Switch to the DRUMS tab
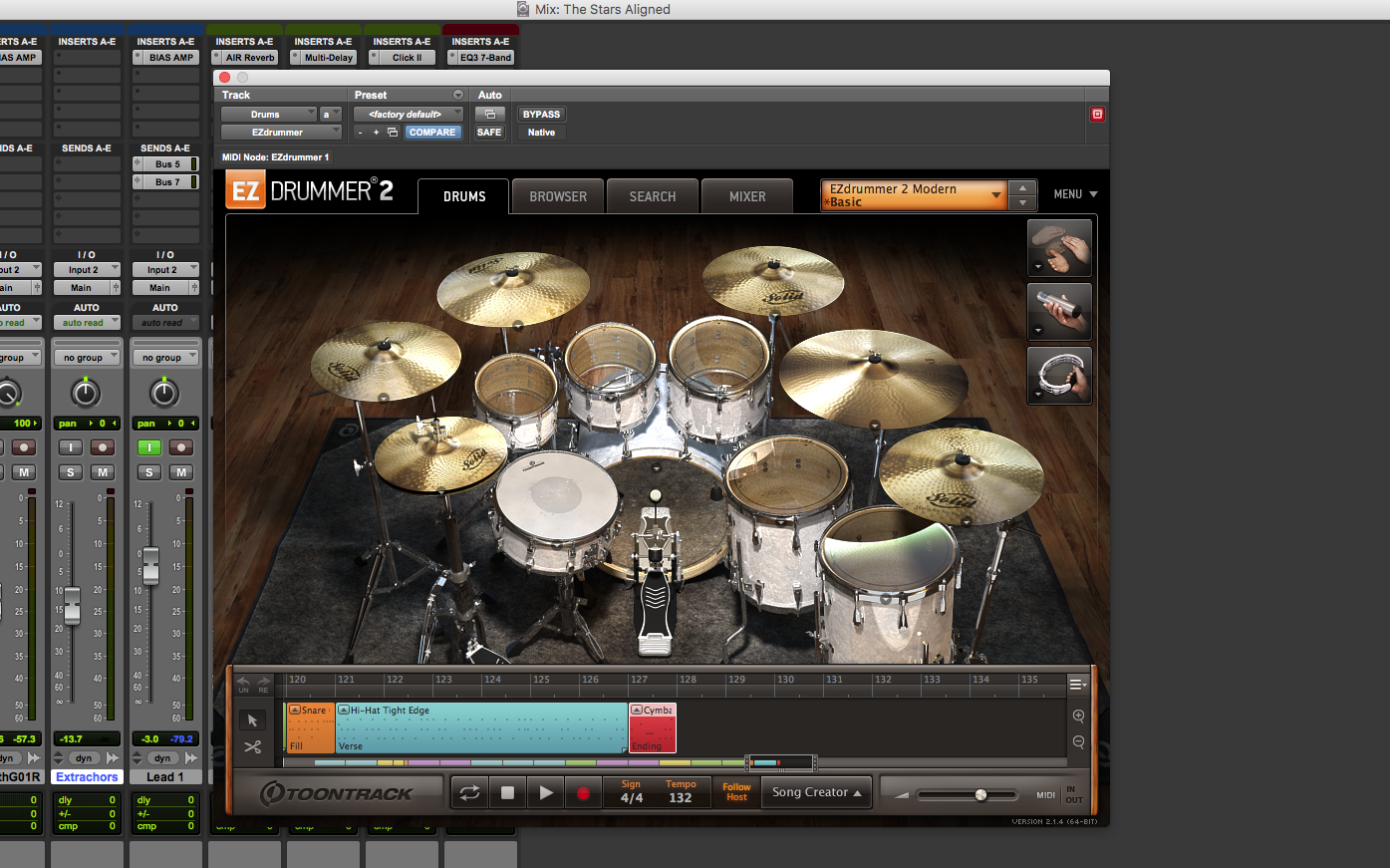The height and width of the screenshot is (868, 1390). (464, 196)
